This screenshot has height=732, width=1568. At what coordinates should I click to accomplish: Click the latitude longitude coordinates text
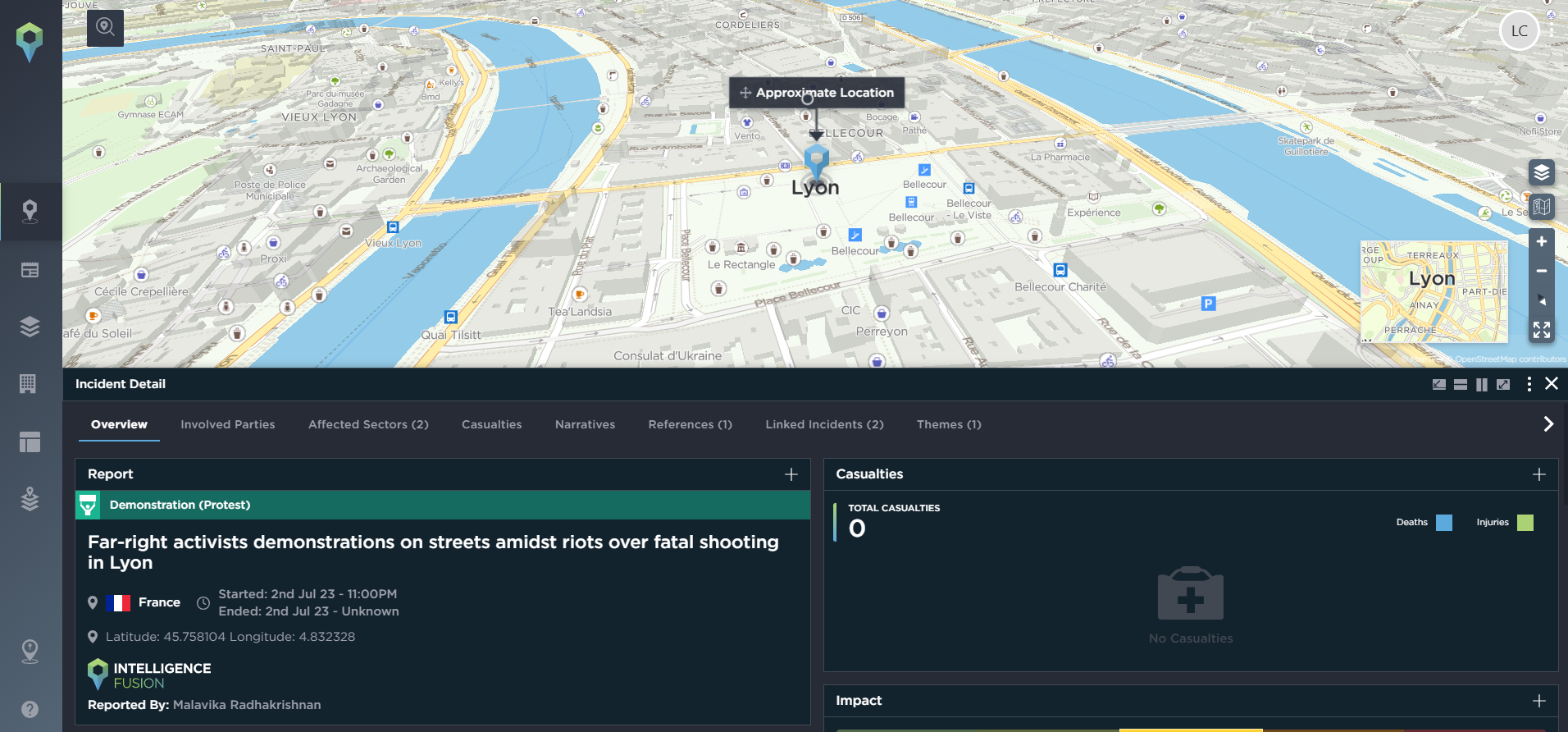[x=230, y=637]
